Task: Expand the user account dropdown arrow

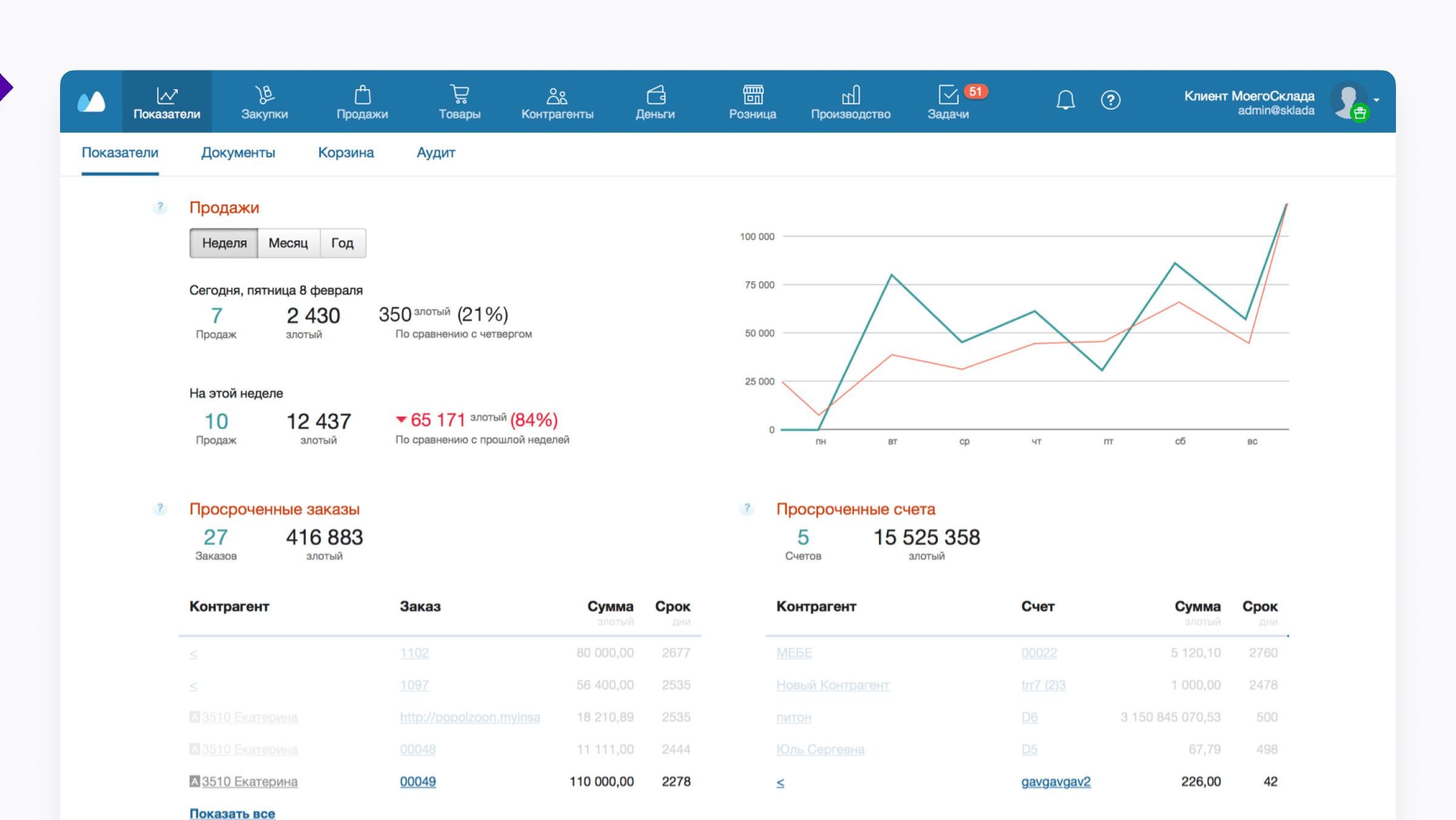Action: pos(1377,100)
